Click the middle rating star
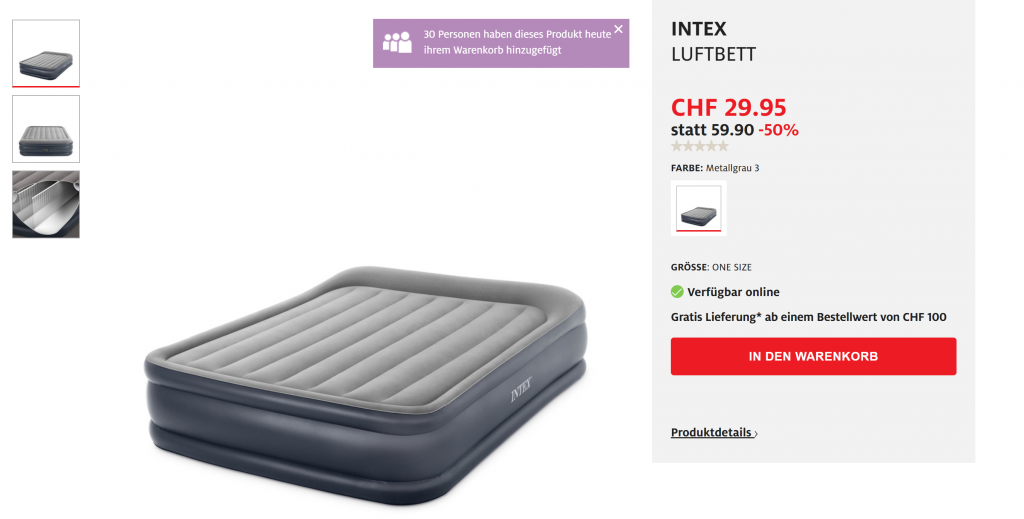1024x519 pixels. point(699,146)
